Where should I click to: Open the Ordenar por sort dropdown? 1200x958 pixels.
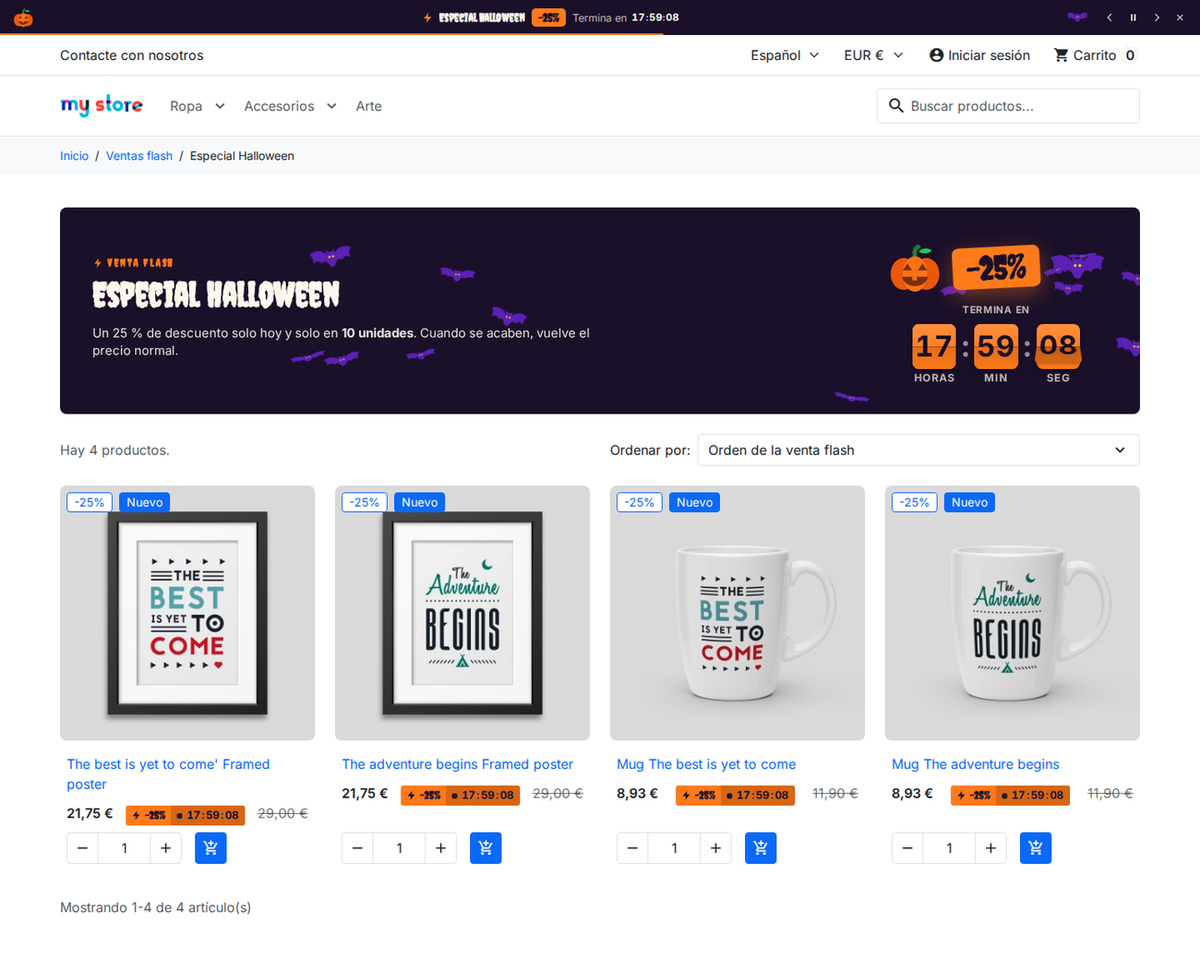click(918, 450)
